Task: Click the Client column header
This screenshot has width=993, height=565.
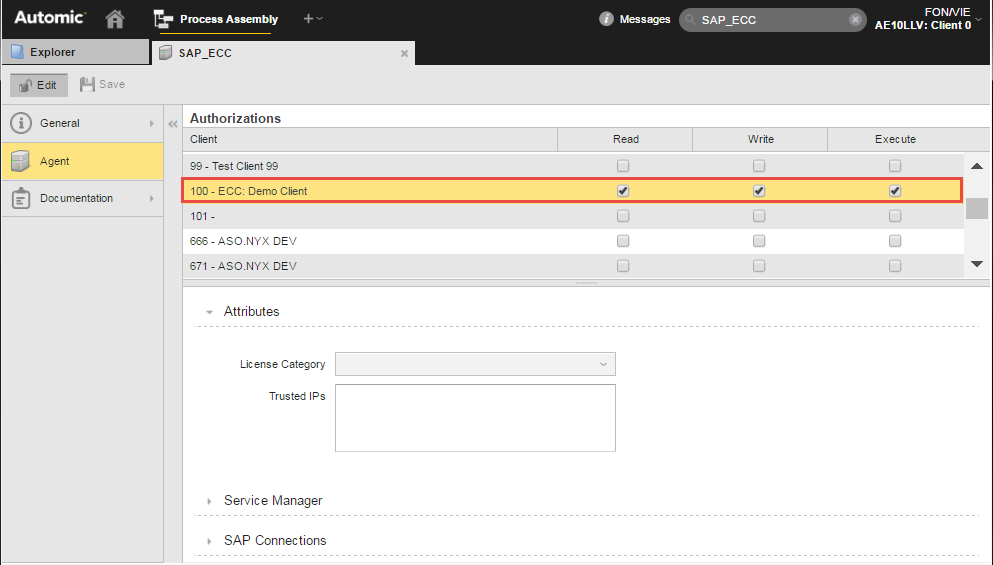Action: pyautogui.click(x=370, y=139)
